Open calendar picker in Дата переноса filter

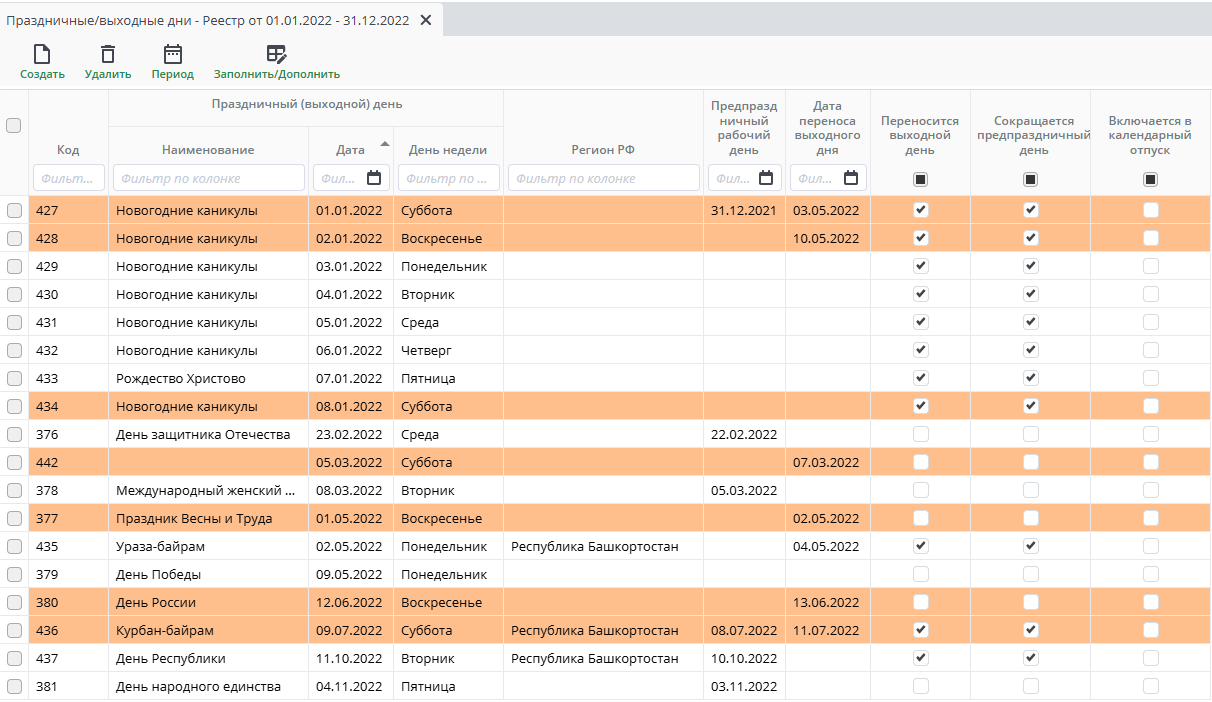851,178
